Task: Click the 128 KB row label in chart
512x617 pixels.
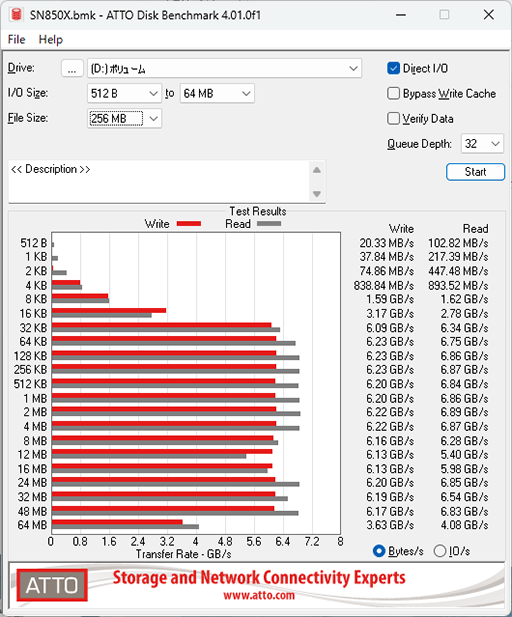Action: click(30, 356)
